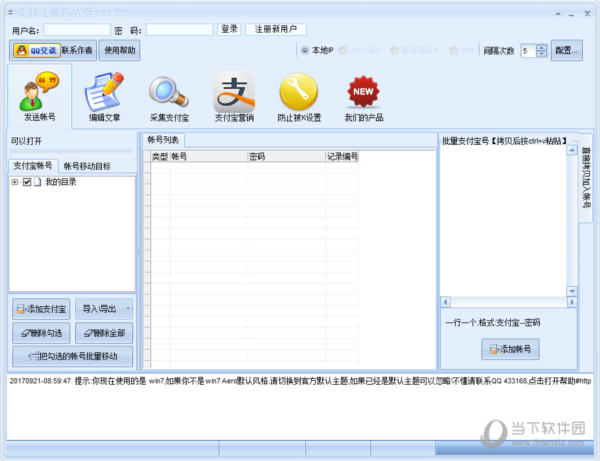
Task: Decrease the 间隔次数 value with down arrow
Action: pyautogui.click(x=542, y=54)
